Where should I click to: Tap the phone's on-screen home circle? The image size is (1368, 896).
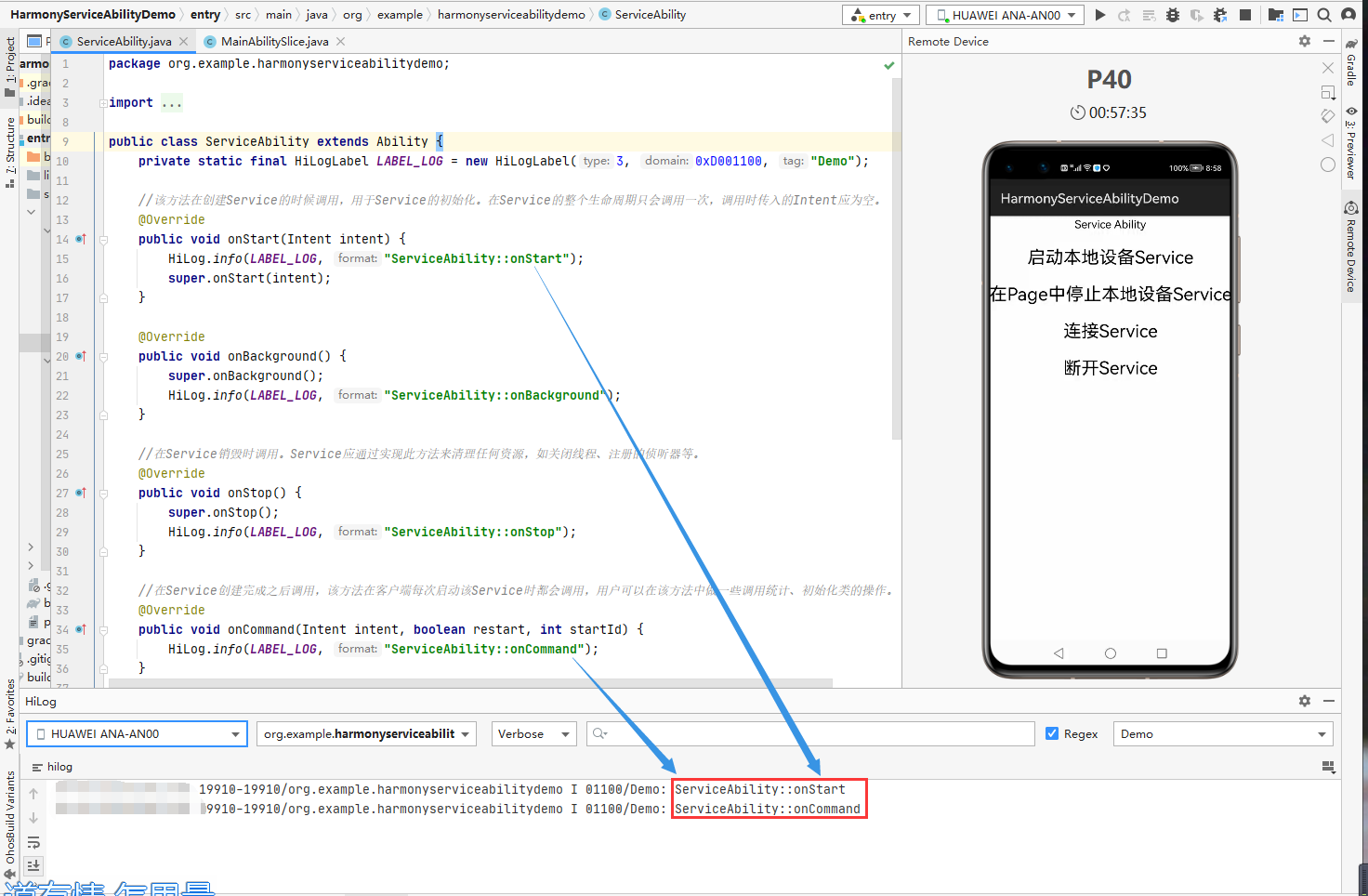click(1110, 653)
